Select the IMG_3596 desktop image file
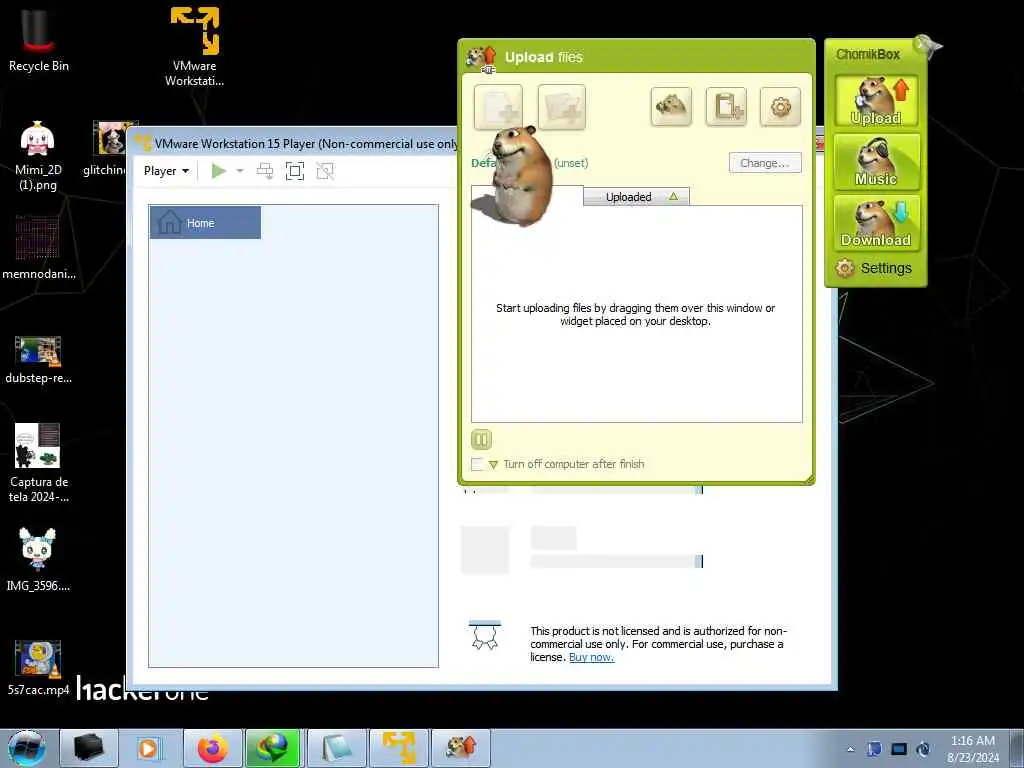1024x768 pixels. pyautogui.click(x=38, y=559)
